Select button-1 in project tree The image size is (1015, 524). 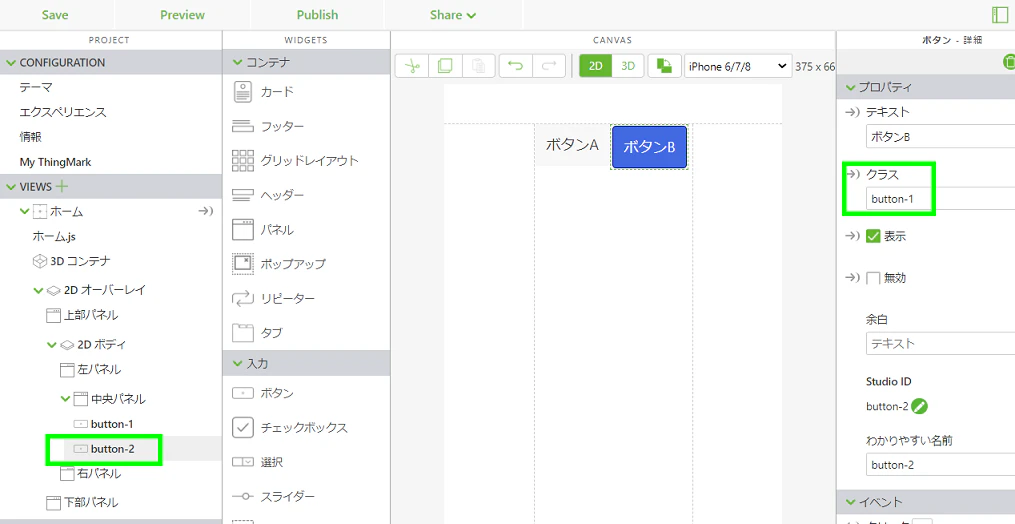[104, 424]
